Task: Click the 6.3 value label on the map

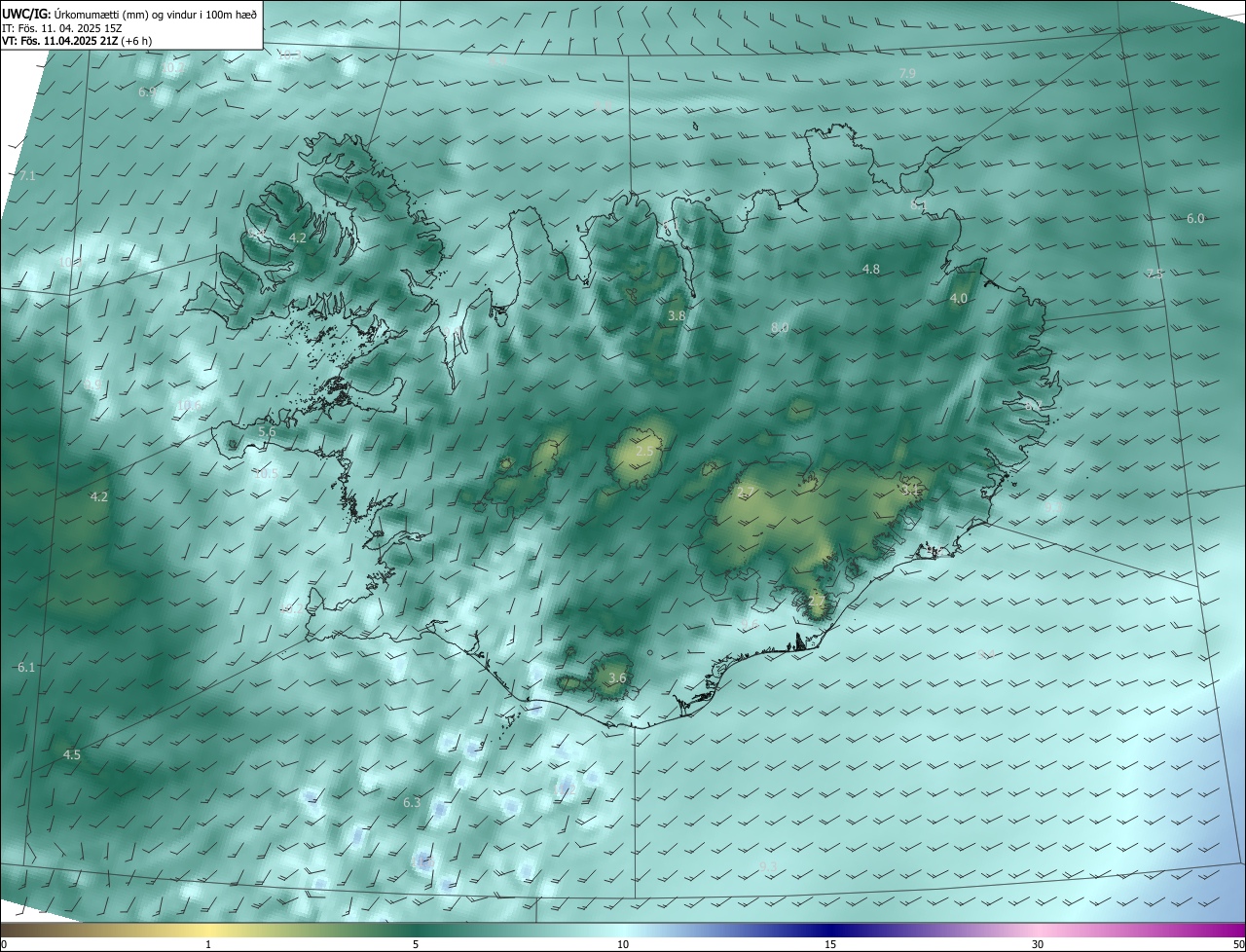Action: click(x=412, y=802)
